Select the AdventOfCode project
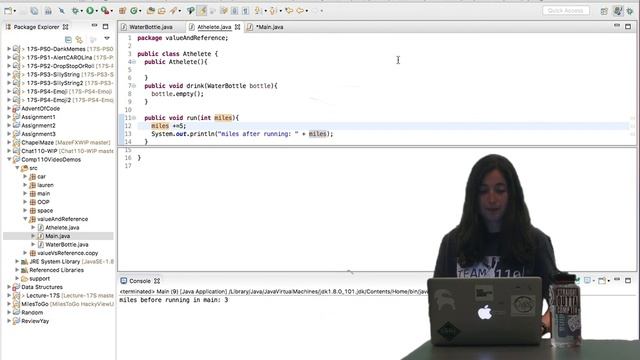 click(40, 109)
